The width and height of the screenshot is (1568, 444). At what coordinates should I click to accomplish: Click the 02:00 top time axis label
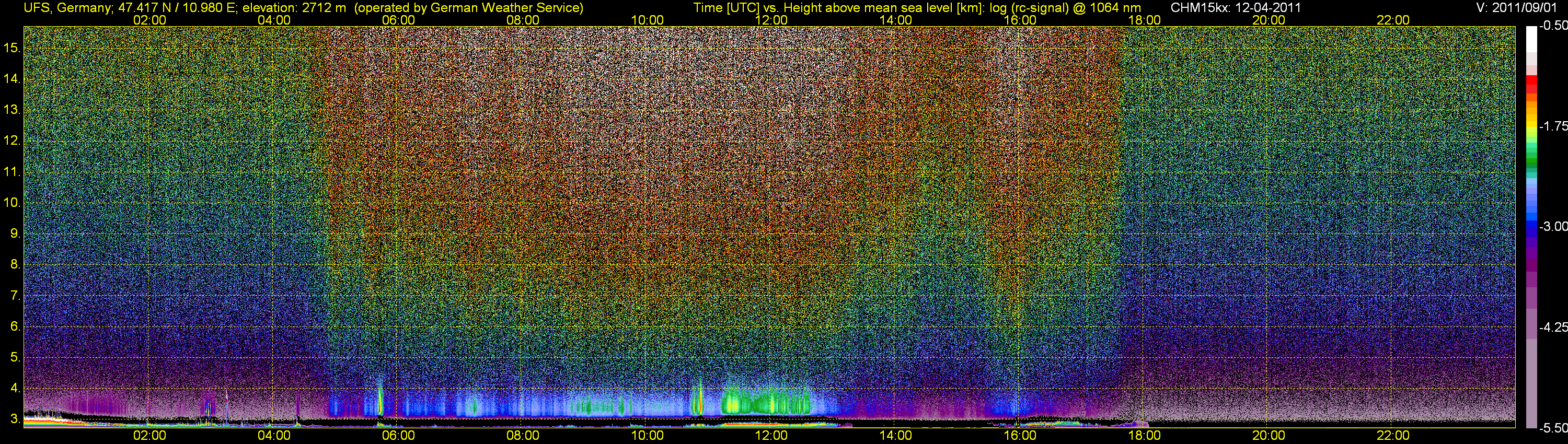click(149, 20)
